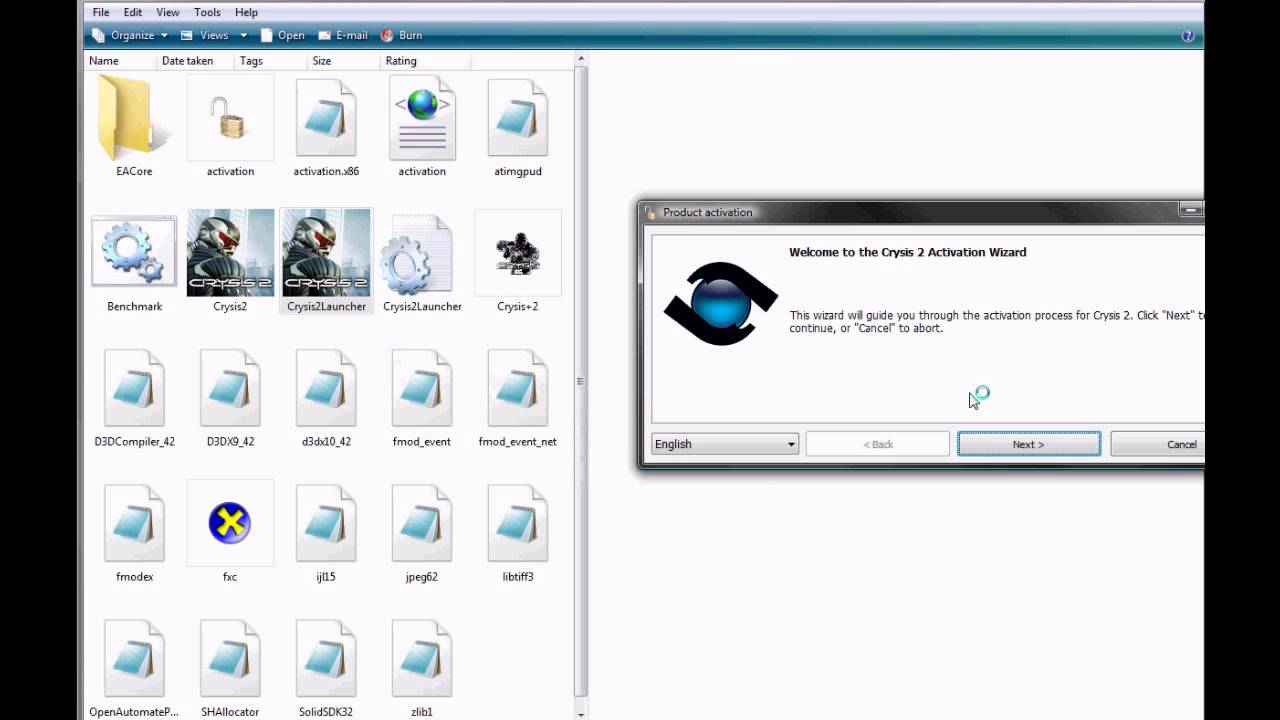Select the SolidSDK32 file
Screen dimensions: 1280x720
[x=326, y=667]
